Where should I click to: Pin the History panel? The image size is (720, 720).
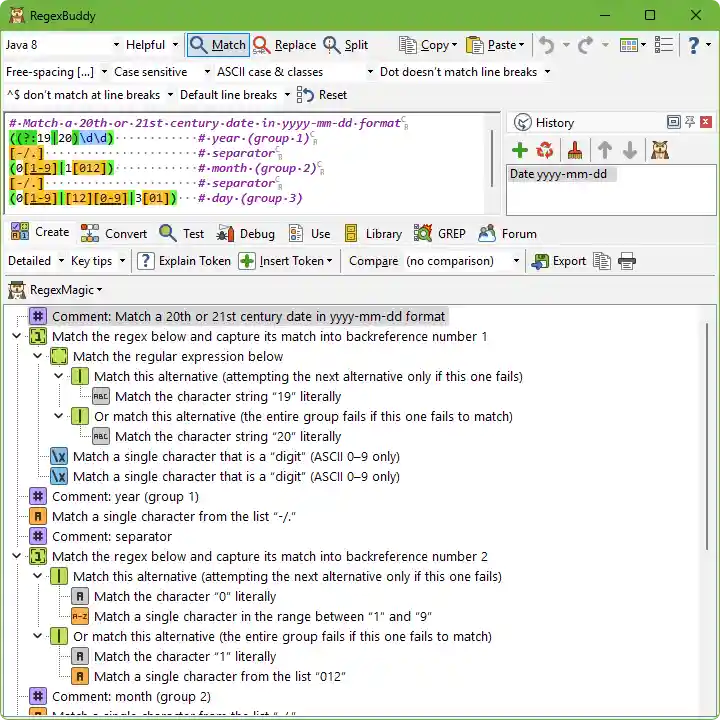coord(690,122)
